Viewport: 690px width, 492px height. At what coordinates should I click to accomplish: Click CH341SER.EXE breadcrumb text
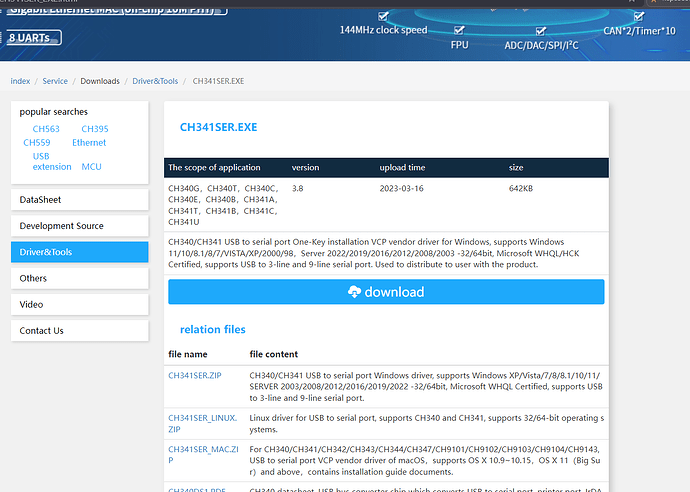click(x=218, y=81)
